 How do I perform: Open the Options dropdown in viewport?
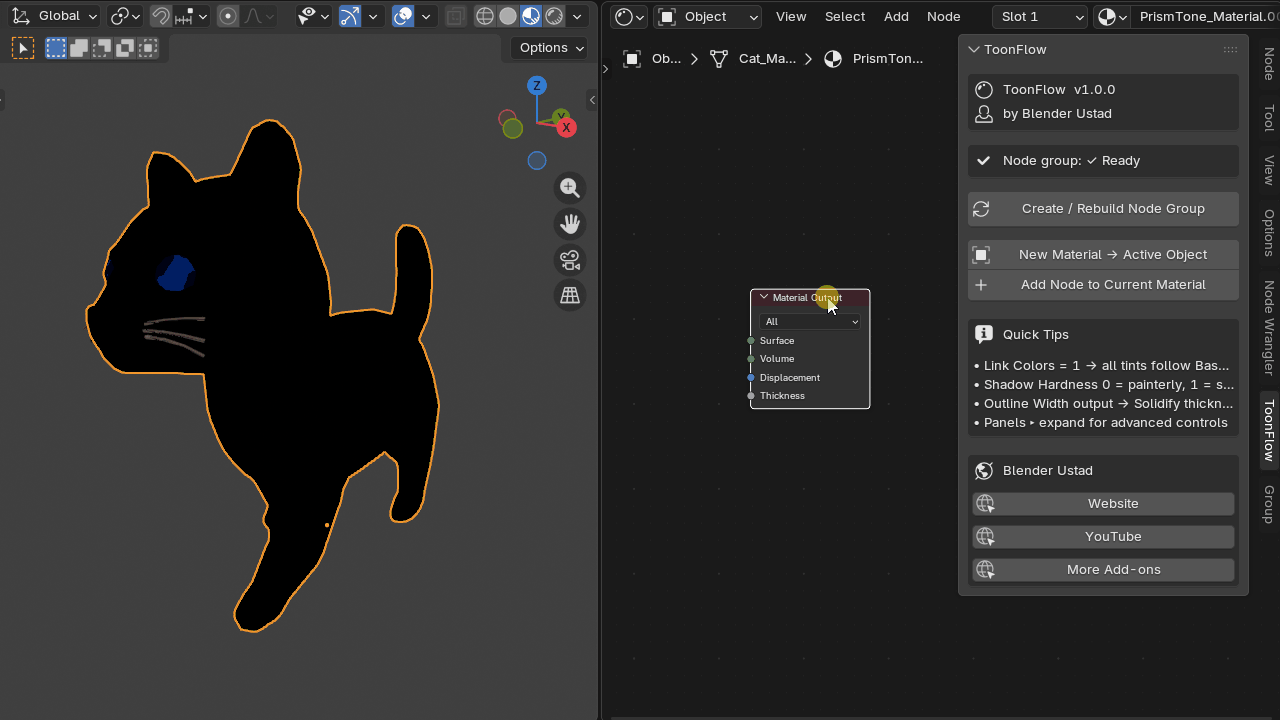coord(551,48)
